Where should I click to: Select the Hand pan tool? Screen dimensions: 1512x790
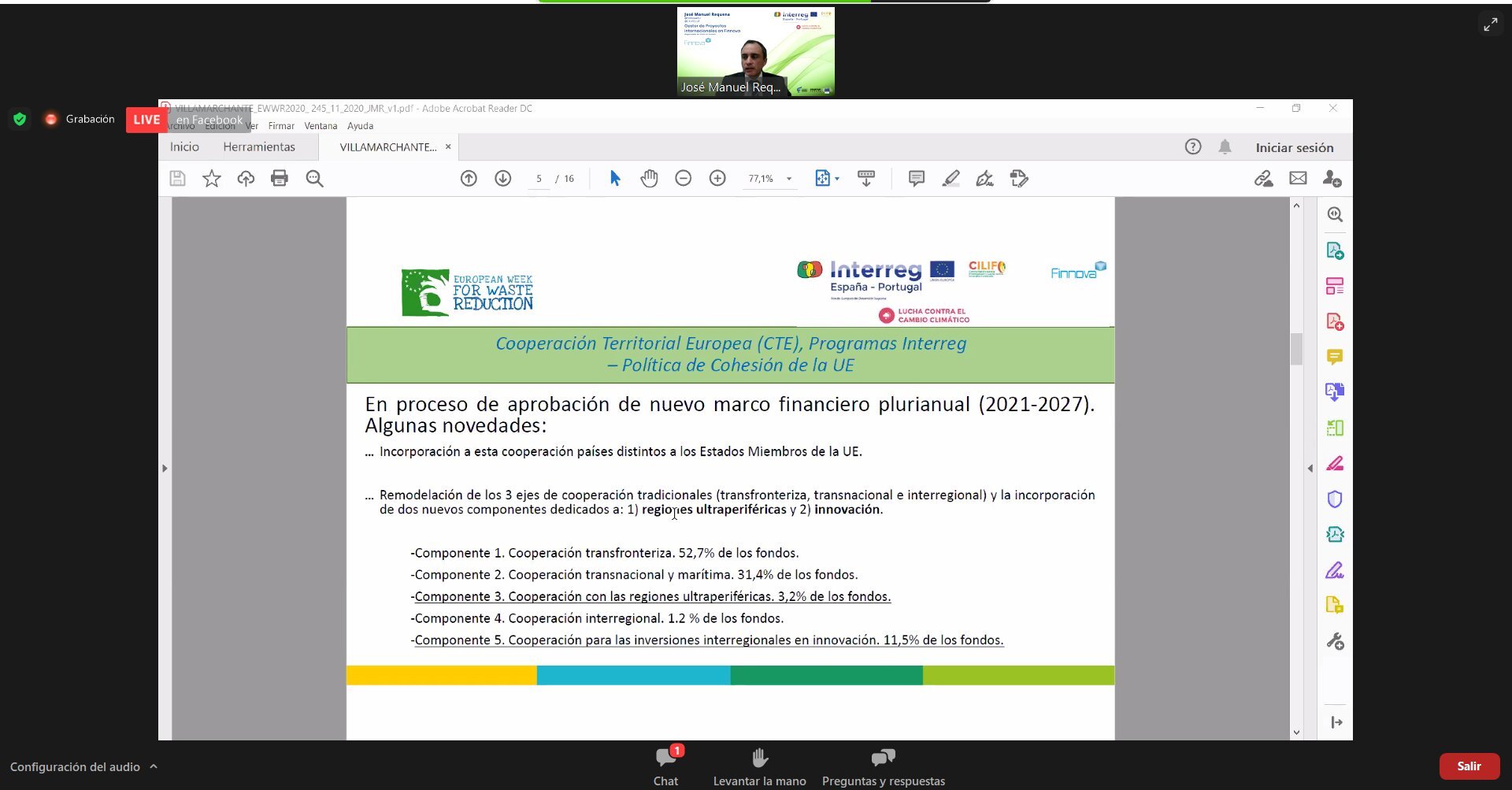point(649,179)
